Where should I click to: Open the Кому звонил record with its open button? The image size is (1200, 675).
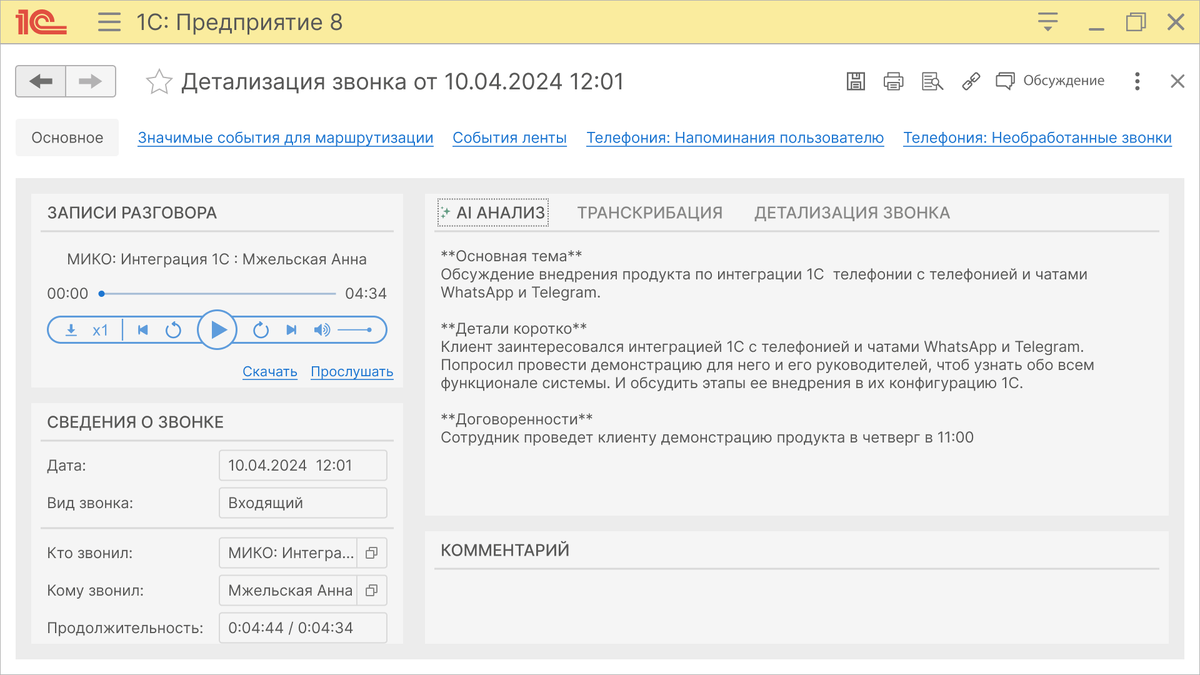pyautogui.click(x=371, y=591)
